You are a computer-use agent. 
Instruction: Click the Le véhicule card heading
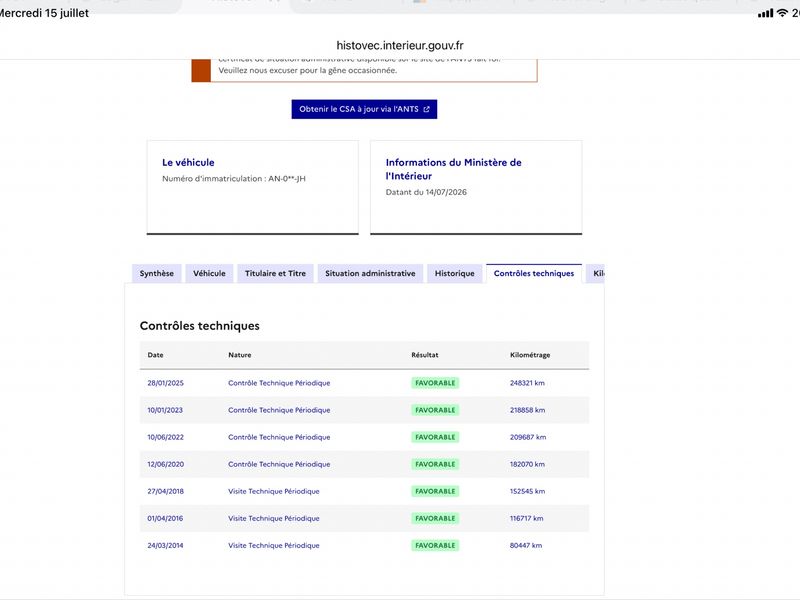click(x=188, y=162)
